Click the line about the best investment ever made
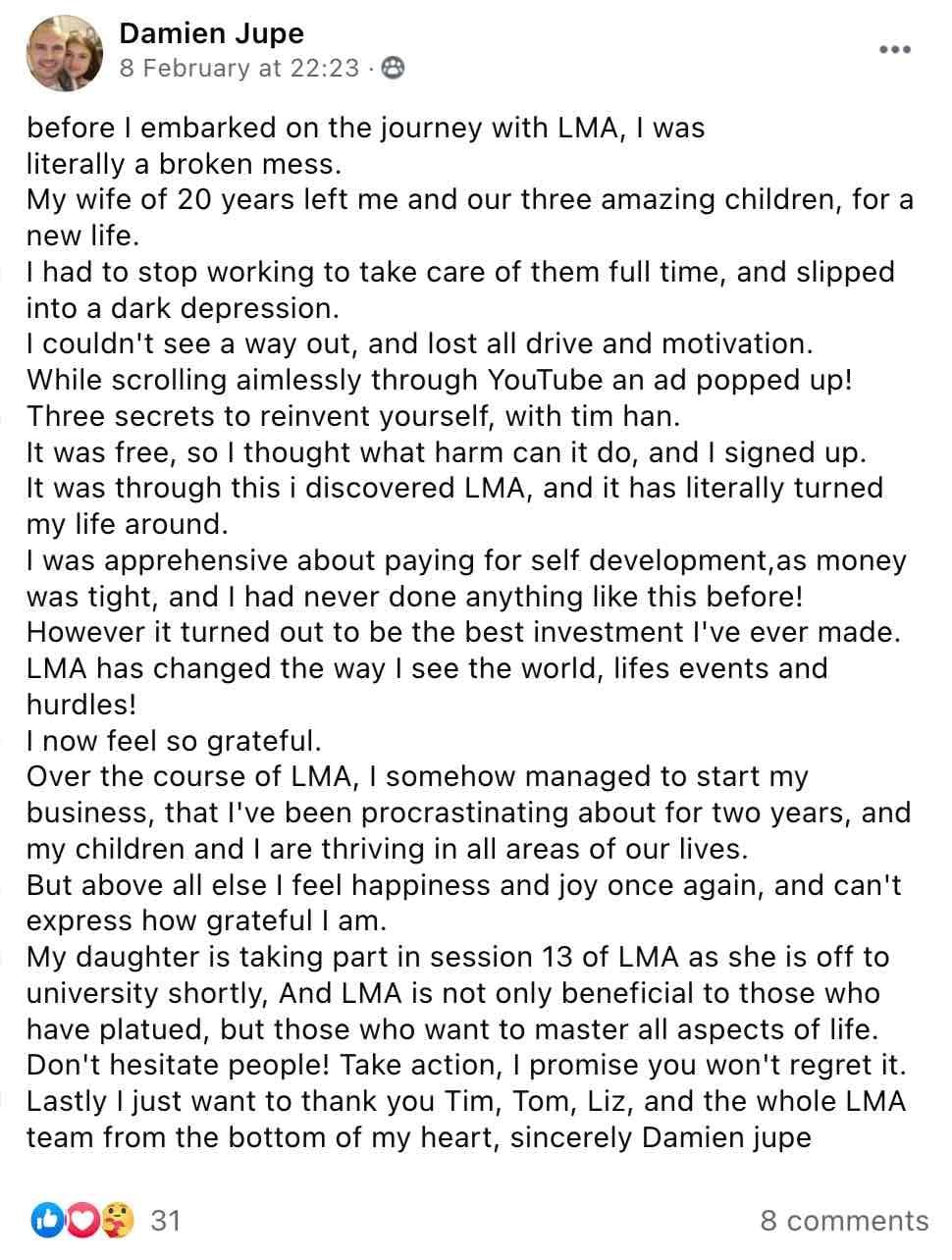Viewport: 952px width, 1260px height. [463, 632]
